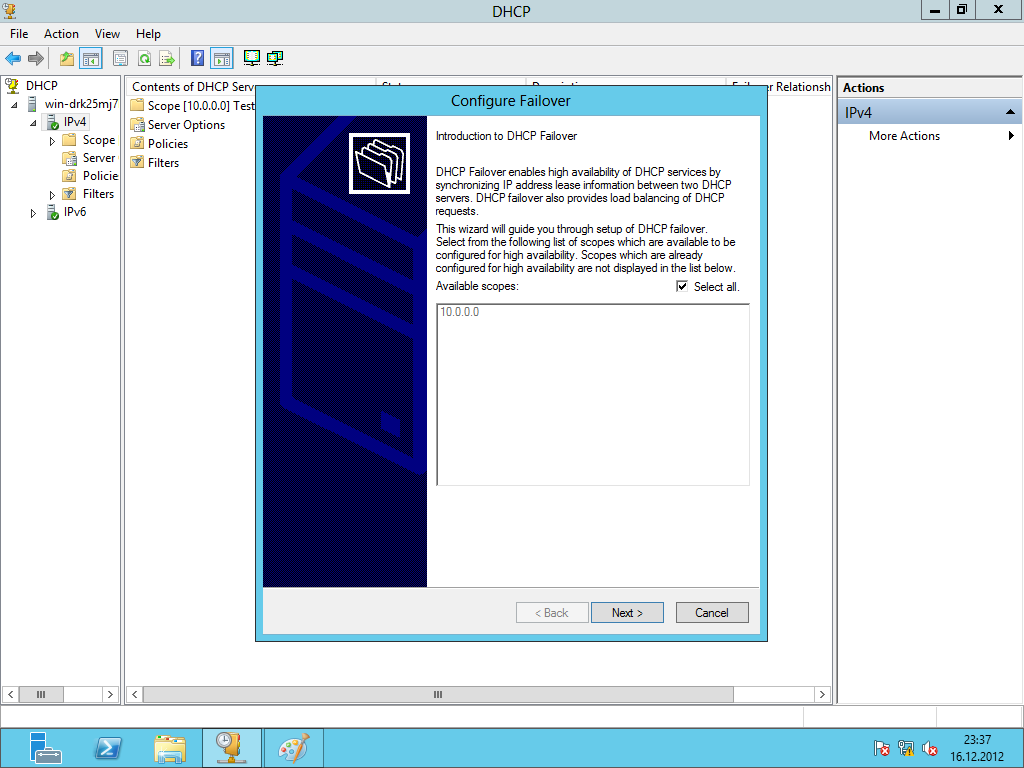
Task: Uncheck the Select all checkbox
Action: tap(682, 287)
